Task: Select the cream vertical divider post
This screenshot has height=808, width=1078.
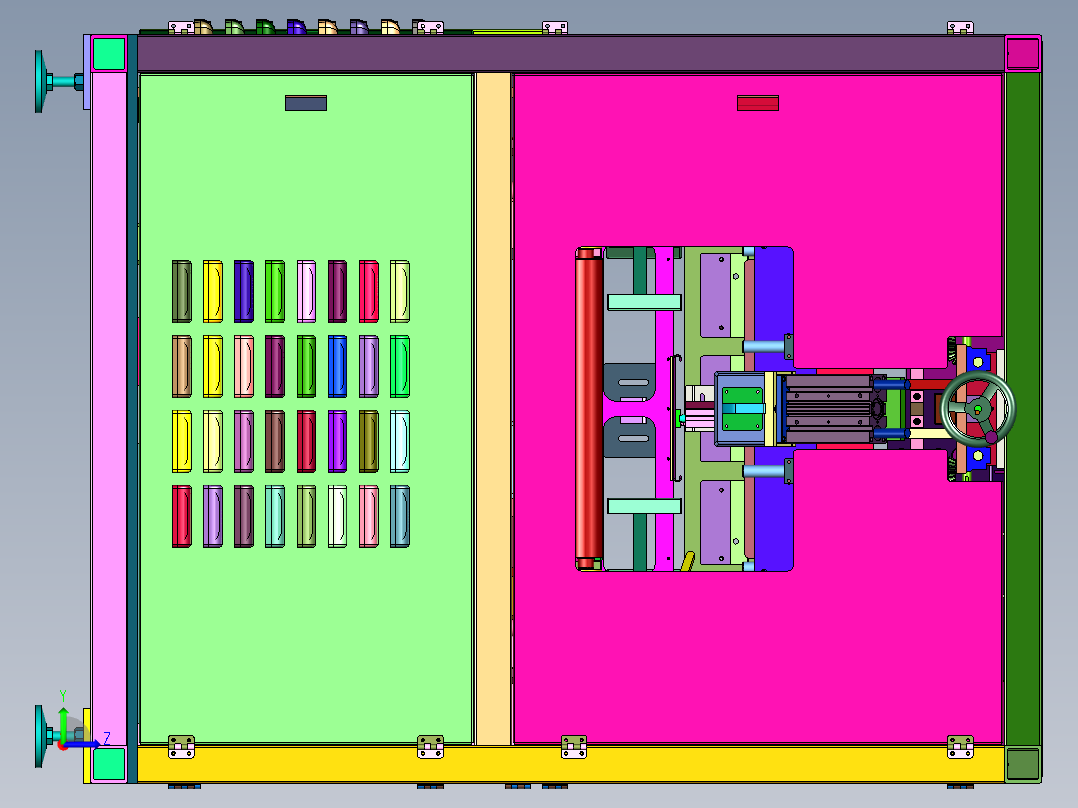Action: [x=494, y=408]
